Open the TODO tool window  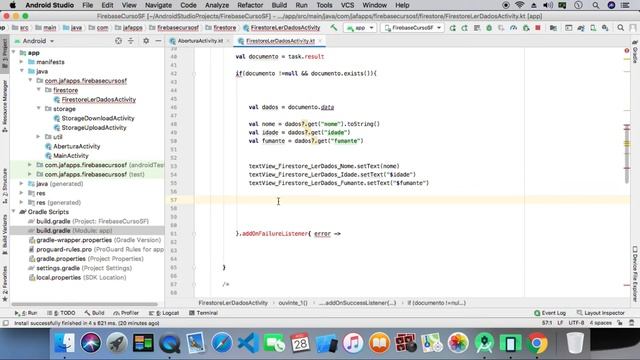(61, 313)
